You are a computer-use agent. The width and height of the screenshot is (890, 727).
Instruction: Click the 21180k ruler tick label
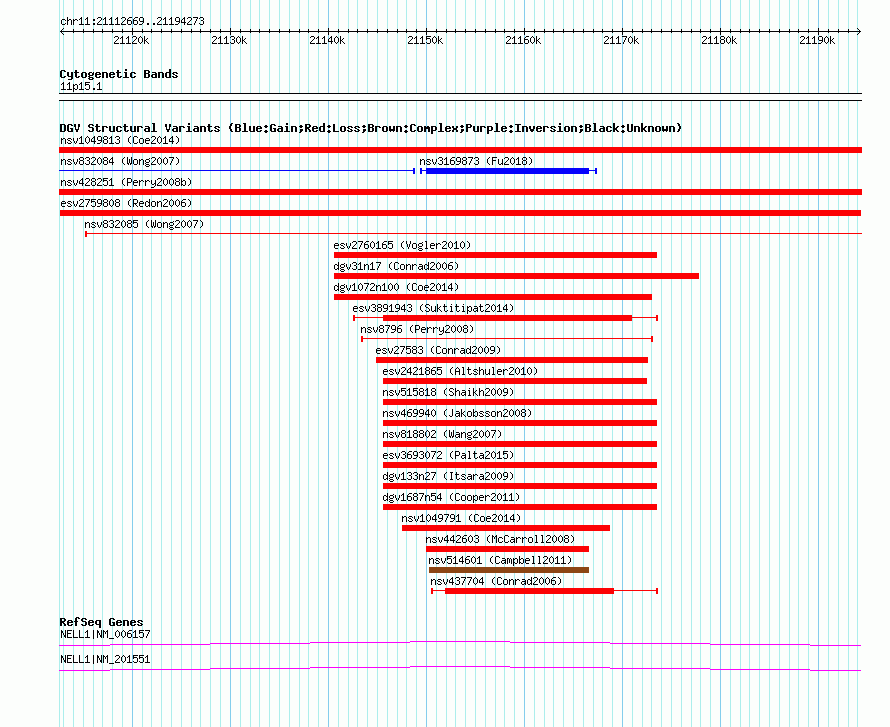coord(719,40)
